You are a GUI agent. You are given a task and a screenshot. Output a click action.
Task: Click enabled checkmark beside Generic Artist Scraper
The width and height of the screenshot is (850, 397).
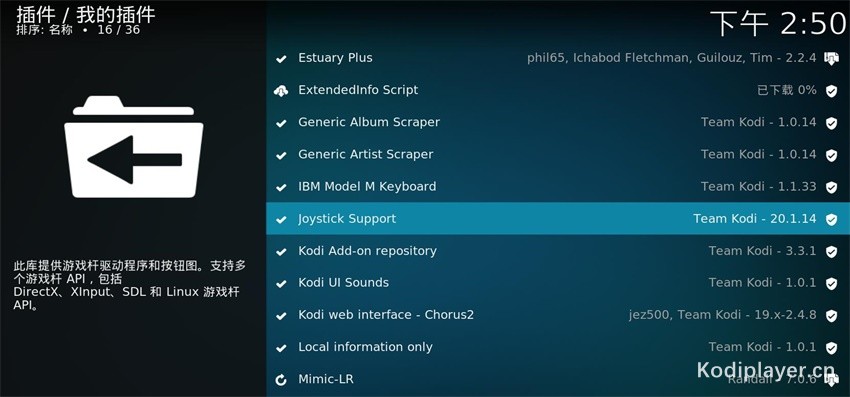pyautogui.click(x=281, y=155)
